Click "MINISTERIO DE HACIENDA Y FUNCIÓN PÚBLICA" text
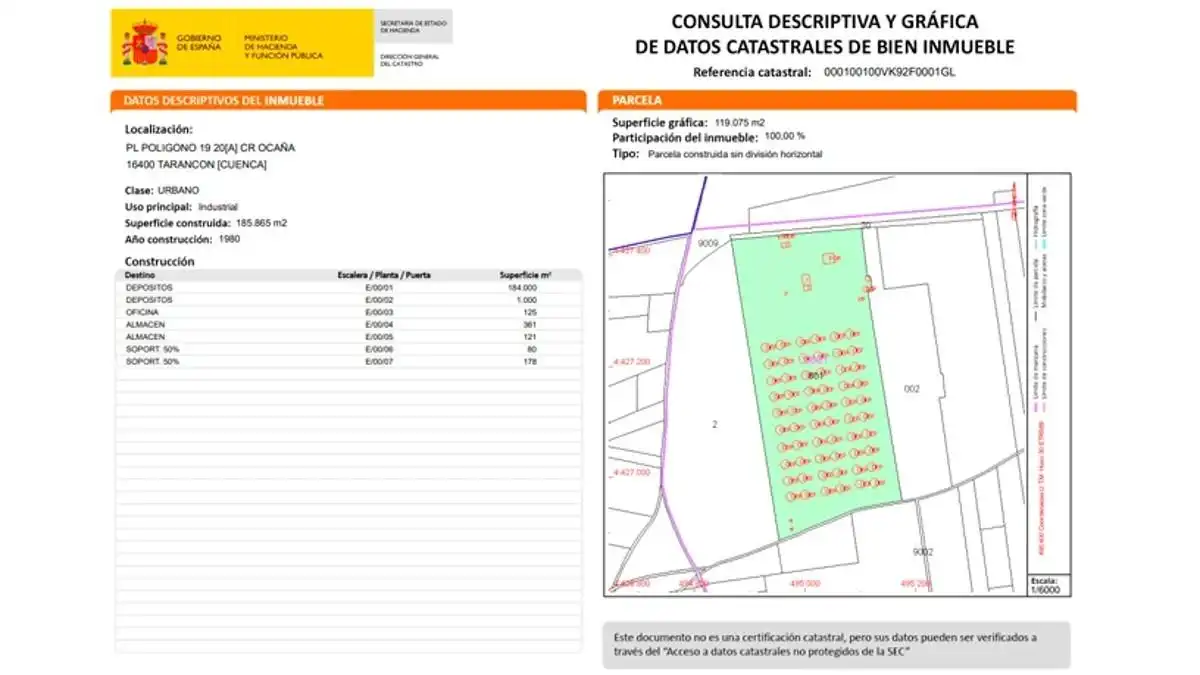 click(x=283, y=46)
